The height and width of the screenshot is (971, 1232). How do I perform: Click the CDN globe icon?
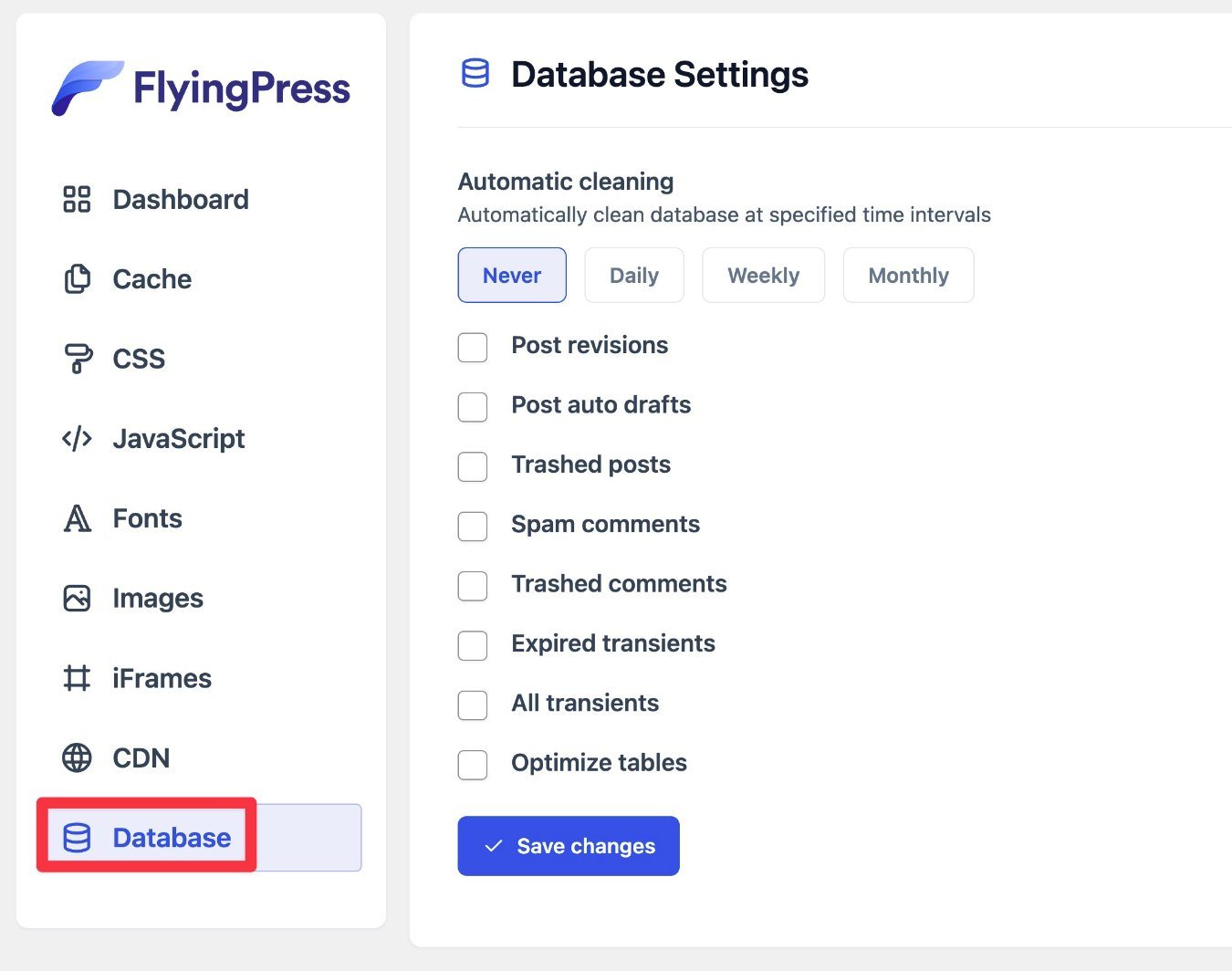point(77,757)
